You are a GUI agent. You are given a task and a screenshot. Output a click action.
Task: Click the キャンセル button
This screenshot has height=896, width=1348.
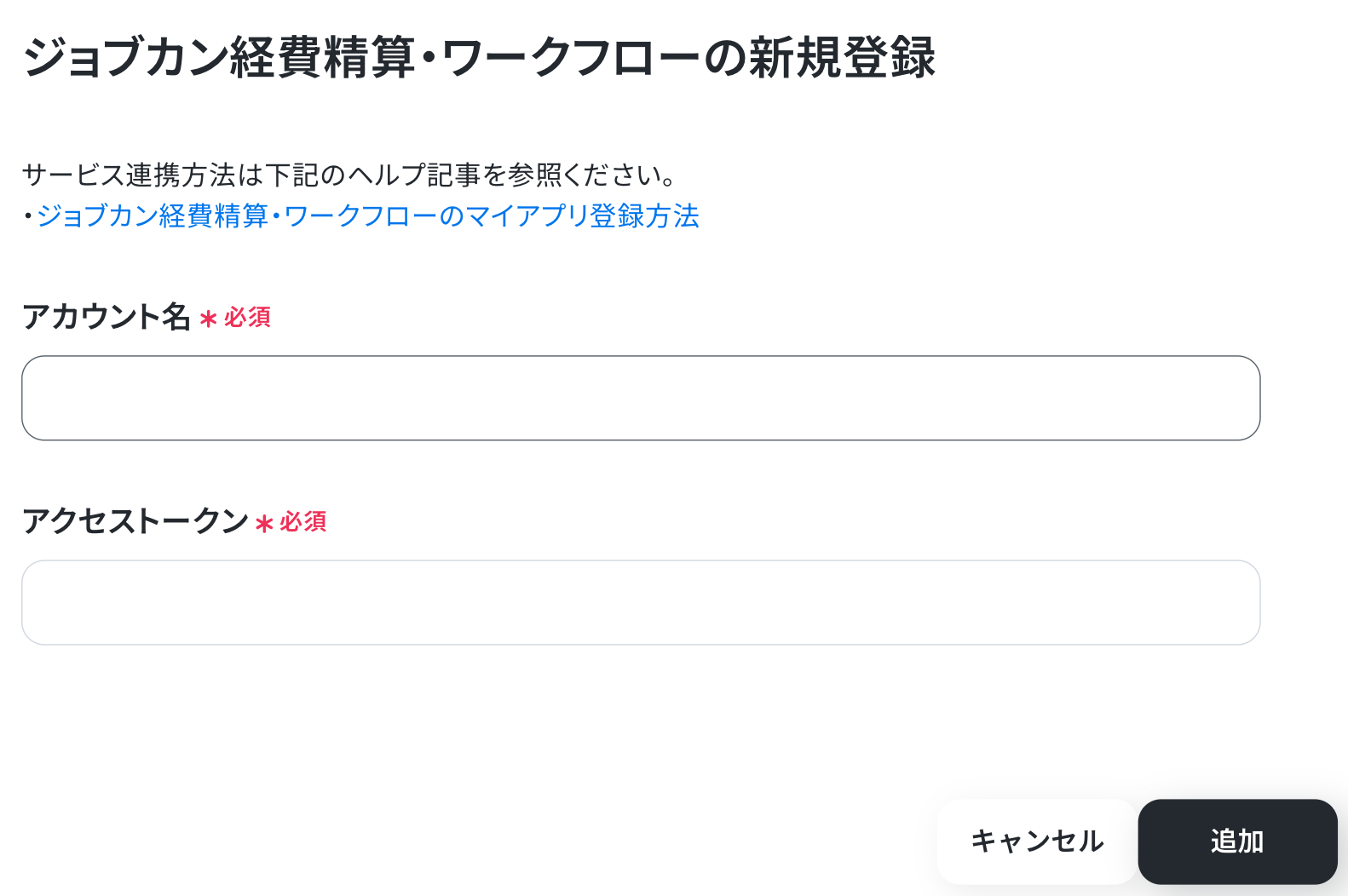1037,841
